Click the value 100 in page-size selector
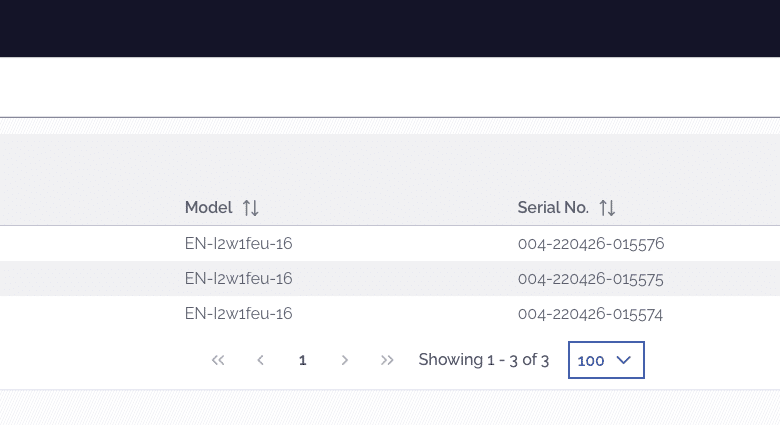 [590, 361]
